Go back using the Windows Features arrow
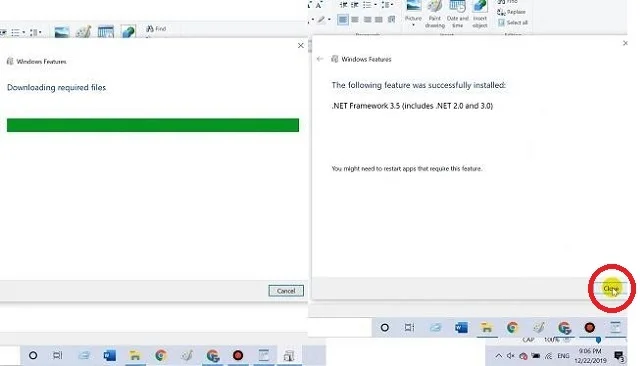This screenshot has width=640, height=366. pos(320,59)
